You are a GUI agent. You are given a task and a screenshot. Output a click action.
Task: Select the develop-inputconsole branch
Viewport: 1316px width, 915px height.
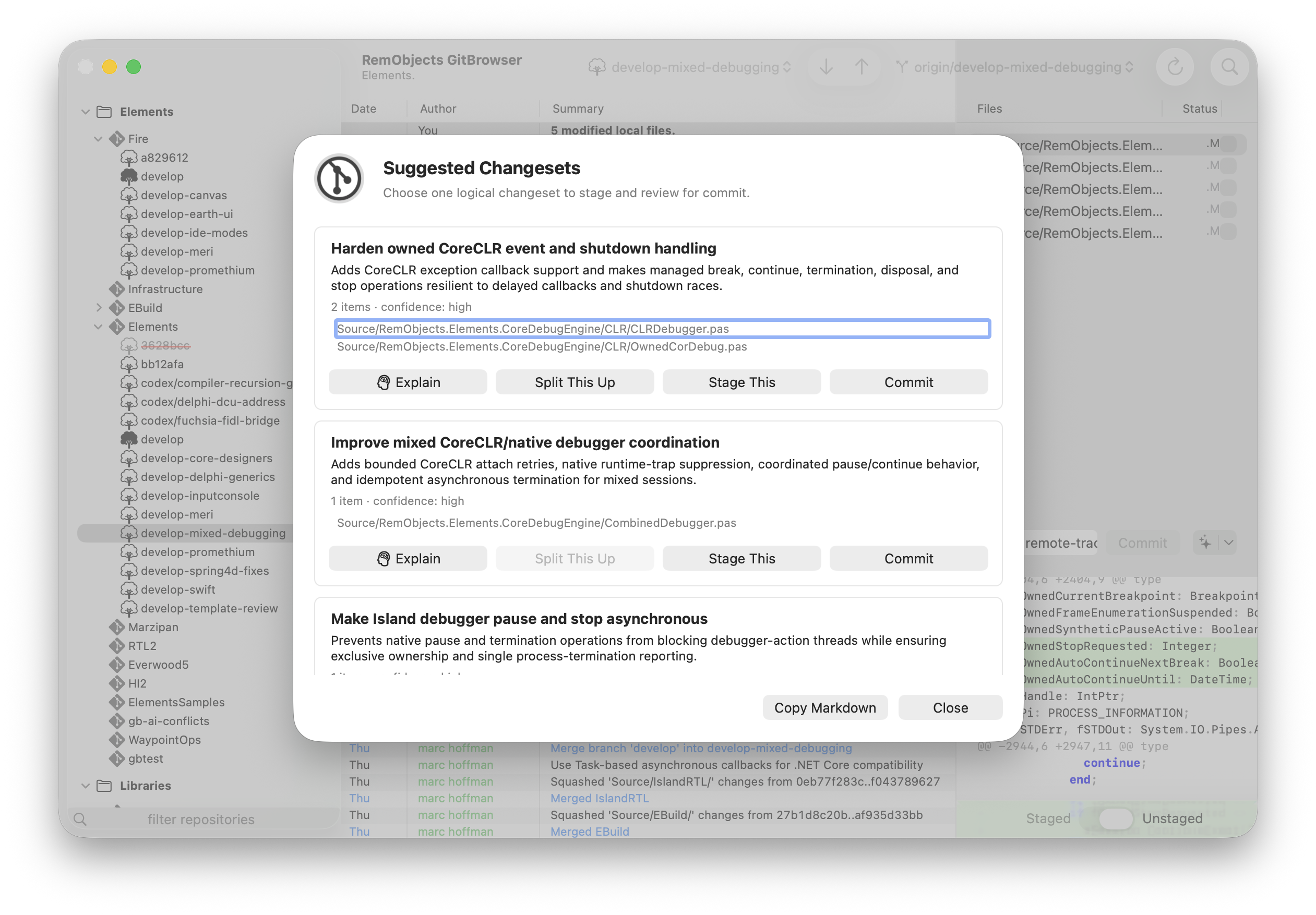click(199, 496)
